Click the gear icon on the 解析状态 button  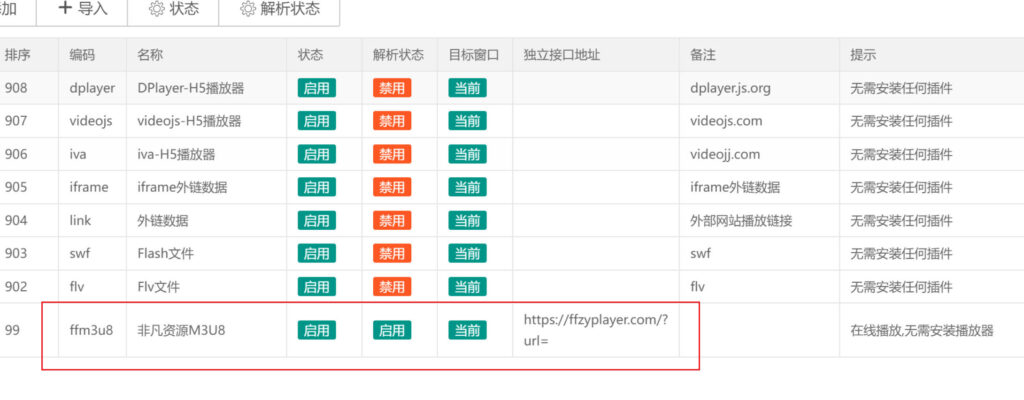(x=248, y=9)
